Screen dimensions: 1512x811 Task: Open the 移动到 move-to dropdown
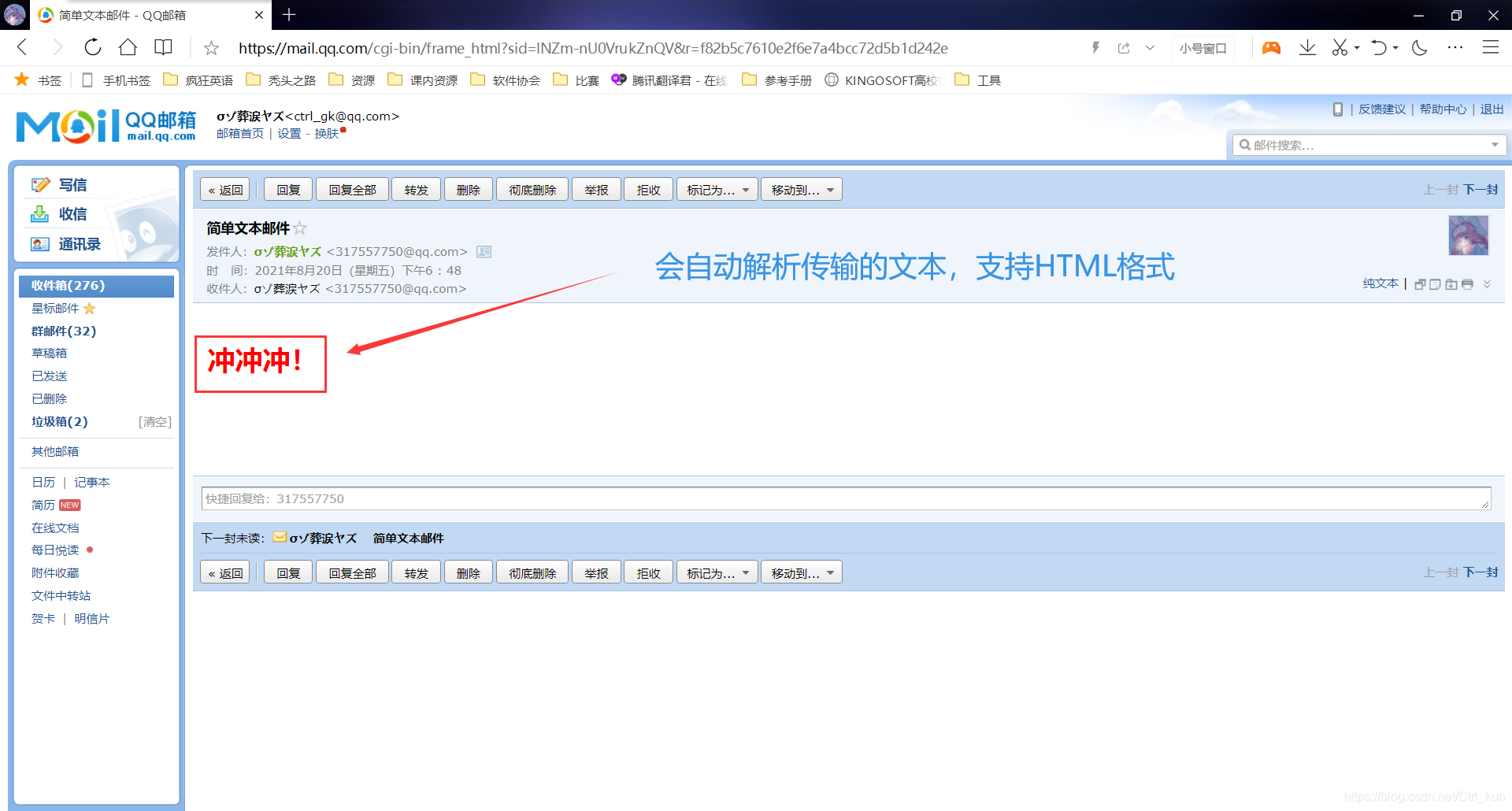pyautogui.click(x=801, y=189)
